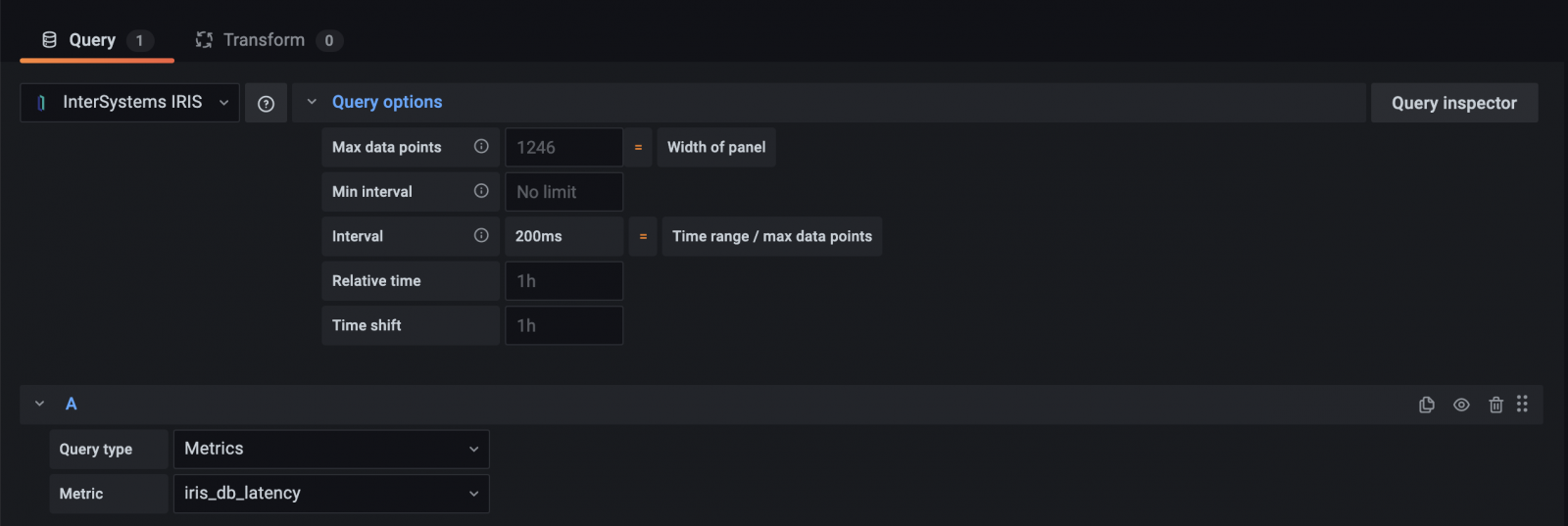The width and height of the screenshot is (1568, 526).
Task: Open the Query inspector
Action: [1453, 103]
